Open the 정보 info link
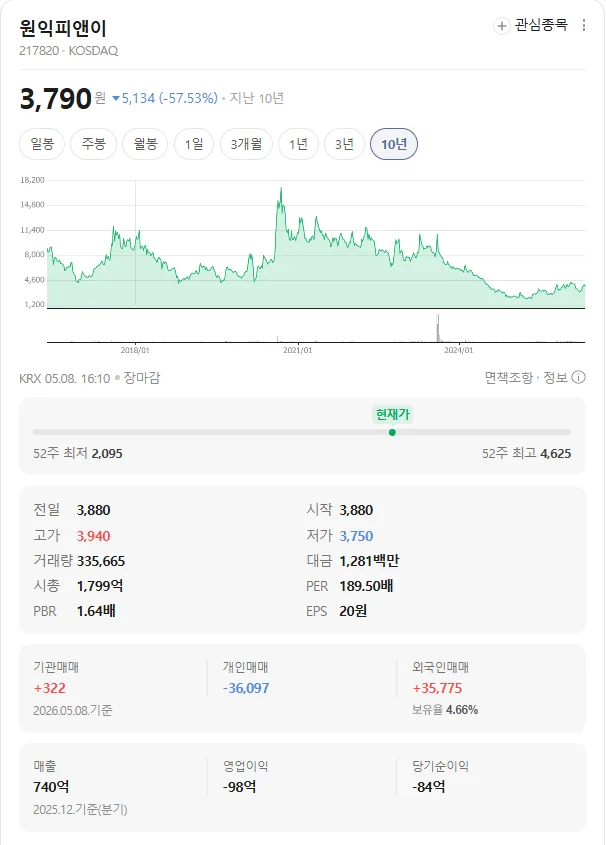This screenshot has height=845, width=606. (555, 378)
